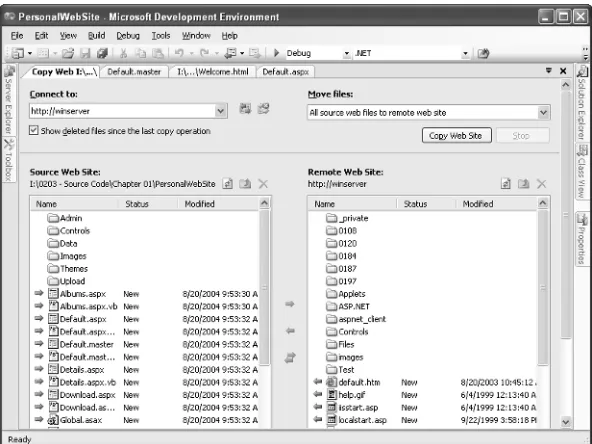This screenshot has height=444, width=592.
Task: Toggle Show deleted files since last copy checkbox
Action: point(34,130)
